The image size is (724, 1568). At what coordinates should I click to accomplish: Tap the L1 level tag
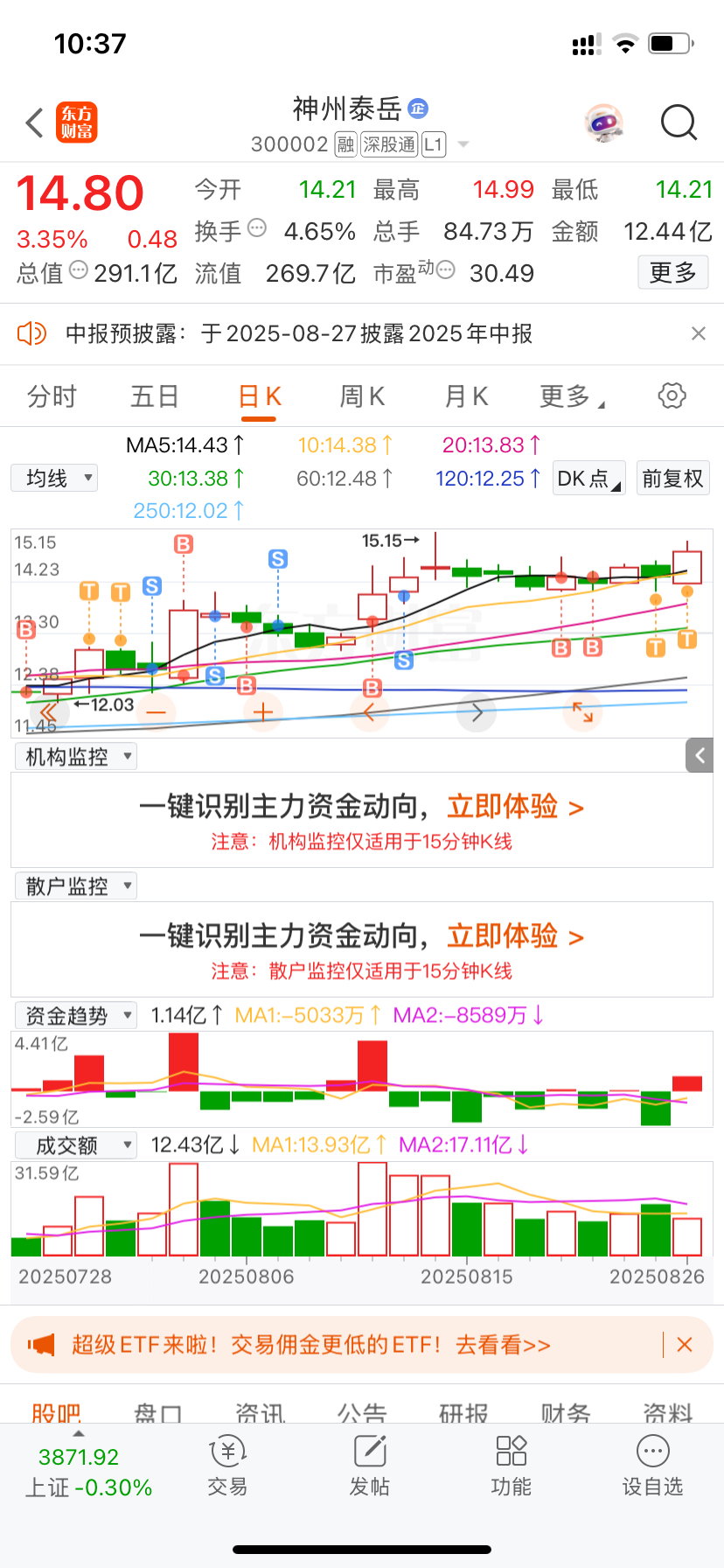point(434,144)
